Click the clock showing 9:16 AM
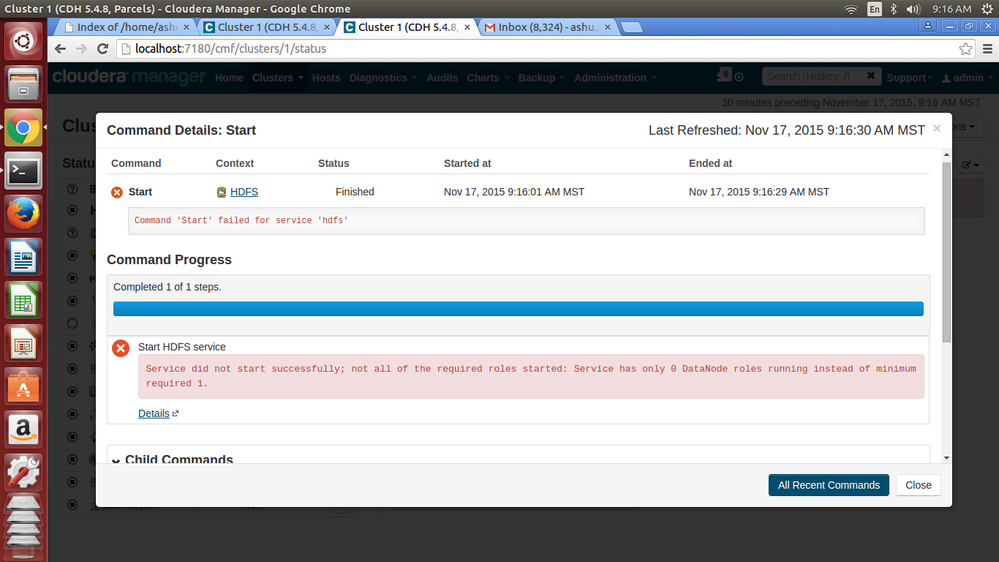The height and width of the screenshot is (562, 999). pos(951,9)
